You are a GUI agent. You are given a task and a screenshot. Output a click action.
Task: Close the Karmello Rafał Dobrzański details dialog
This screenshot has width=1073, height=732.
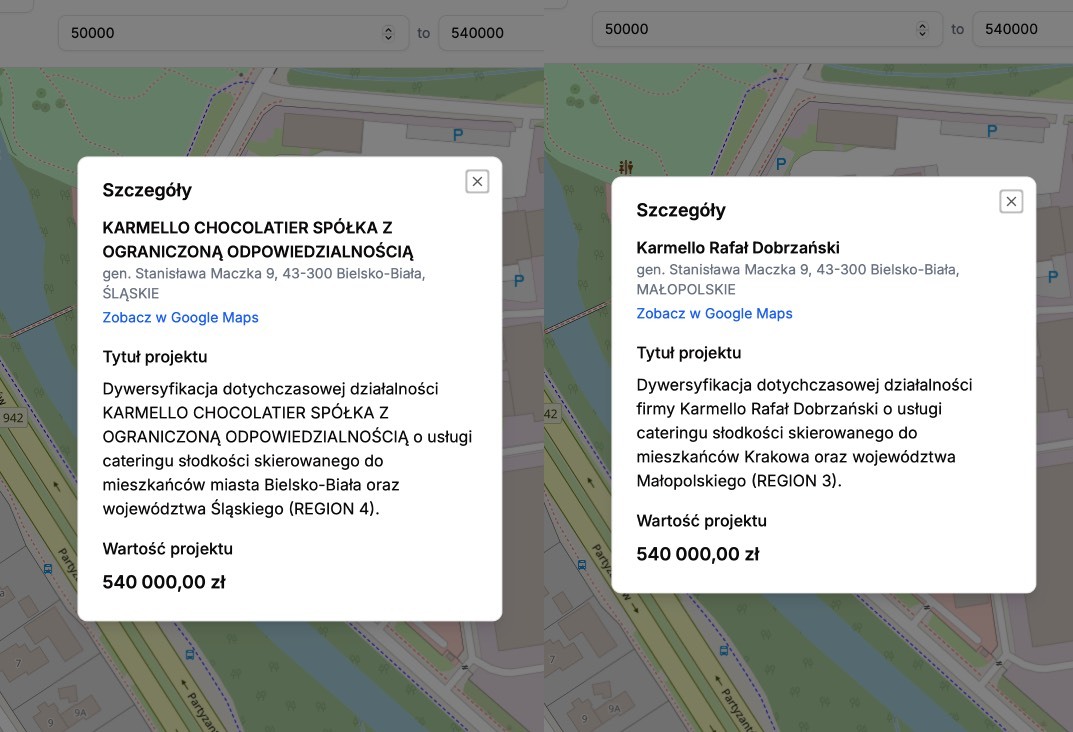[1011, 201]
